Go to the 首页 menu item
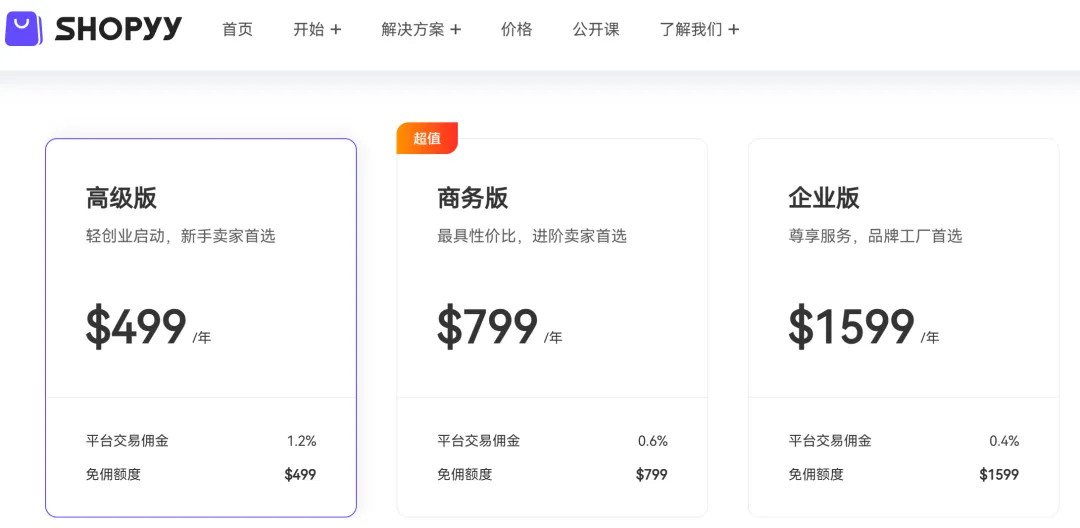The width and height of the screenshot is (1080, 528). click(x=237, y=29)
